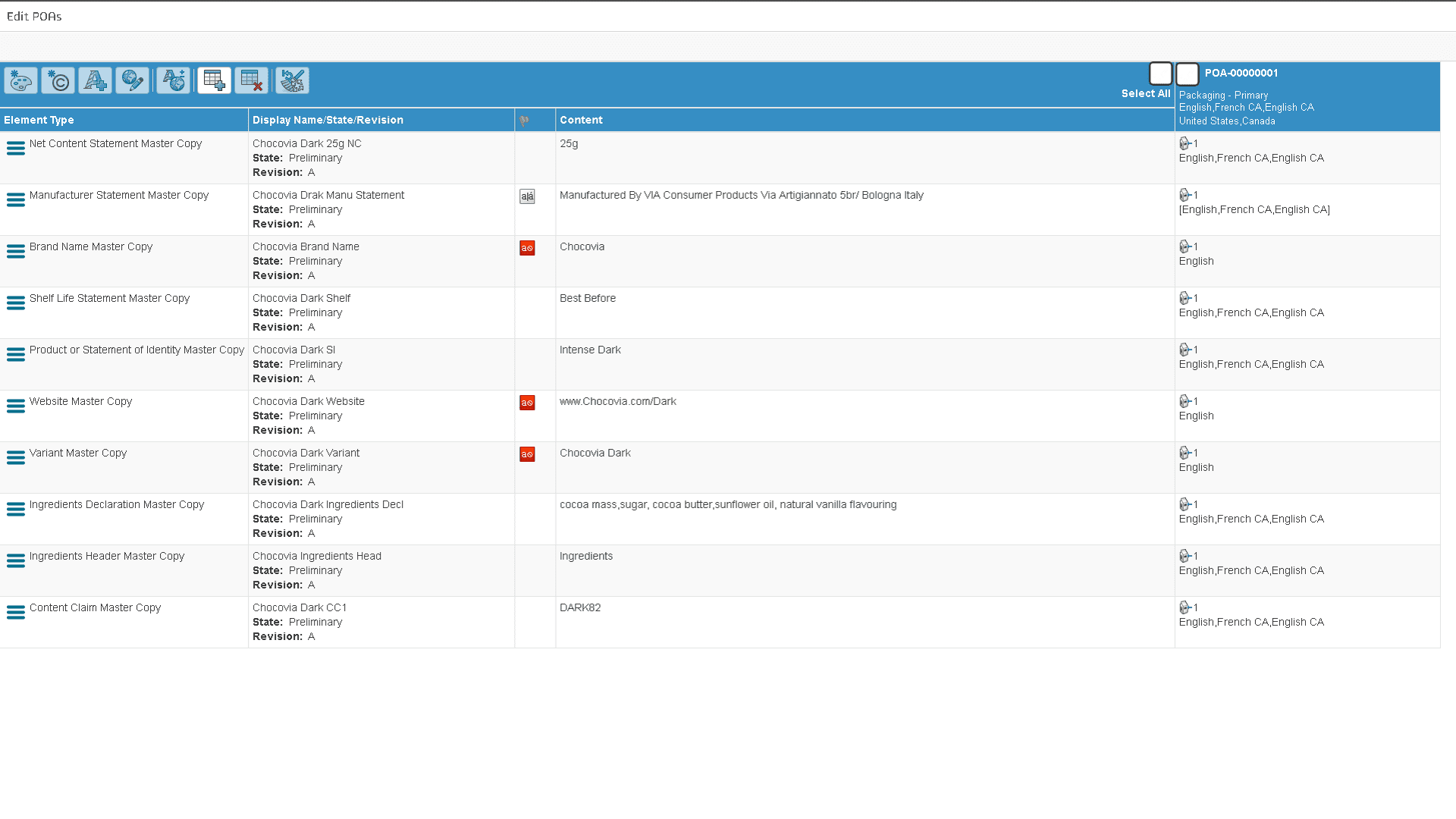
Task: Click the 'Chocovia Drak Manu Statement' display name
Action: [x=328, y=195]
